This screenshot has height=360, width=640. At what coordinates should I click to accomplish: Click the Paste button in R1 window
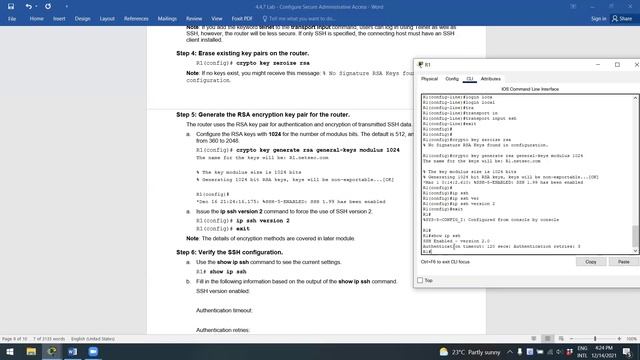[x=624, y=262]
